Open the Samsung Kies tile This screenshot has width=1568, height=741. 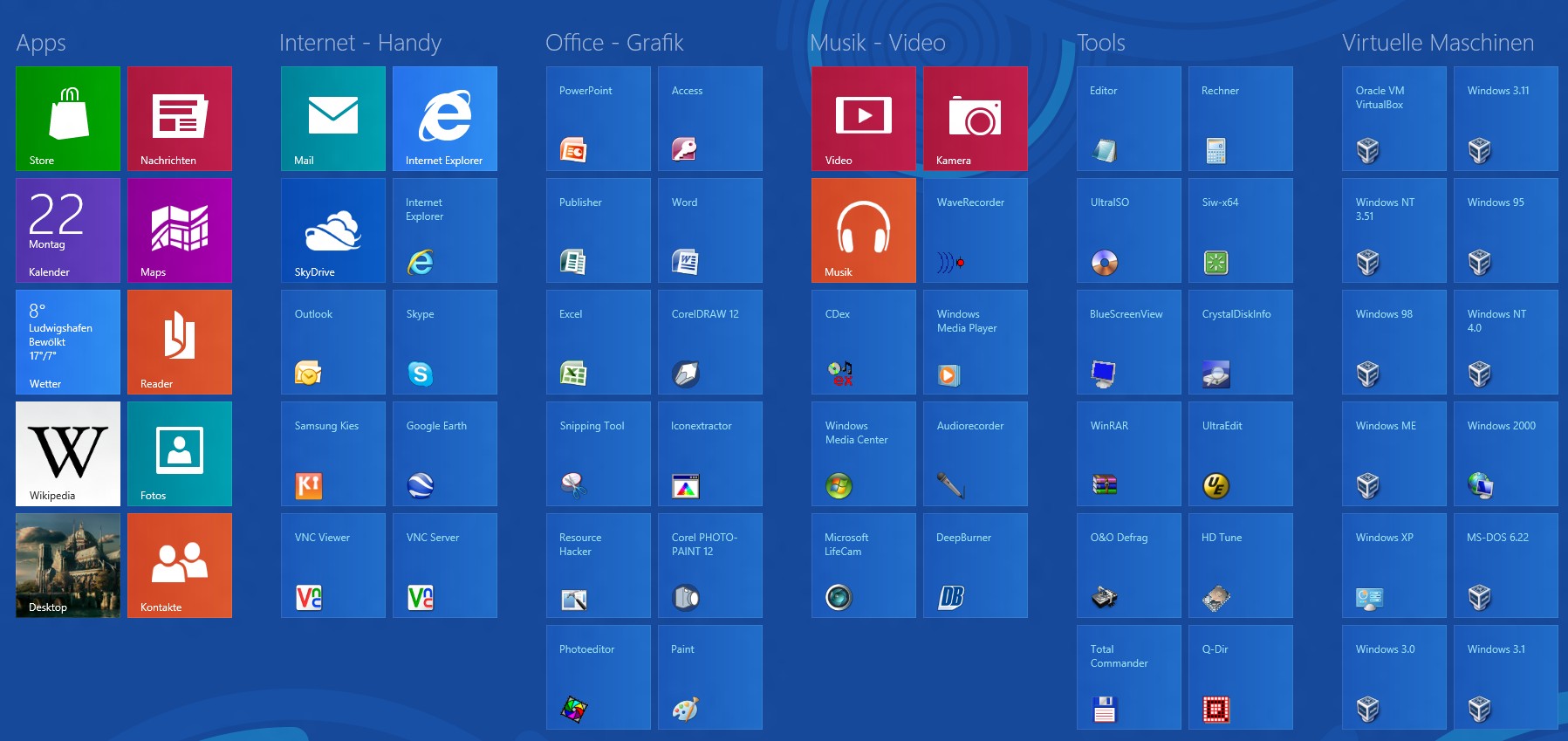coord(333,454)
